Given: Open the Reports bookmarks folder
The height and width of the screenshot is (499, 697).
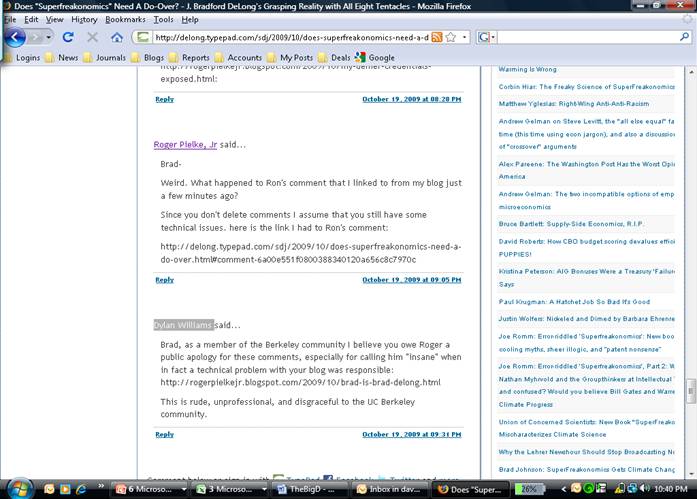Looking at the screenshot, I should coord(190,57).
